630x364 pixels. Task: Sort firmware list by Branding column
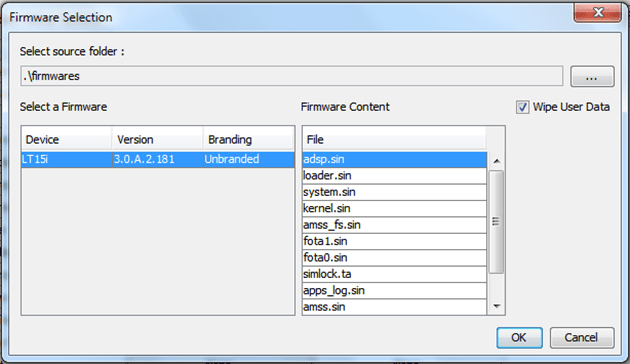pyautogui.click(x=249, y=139)
